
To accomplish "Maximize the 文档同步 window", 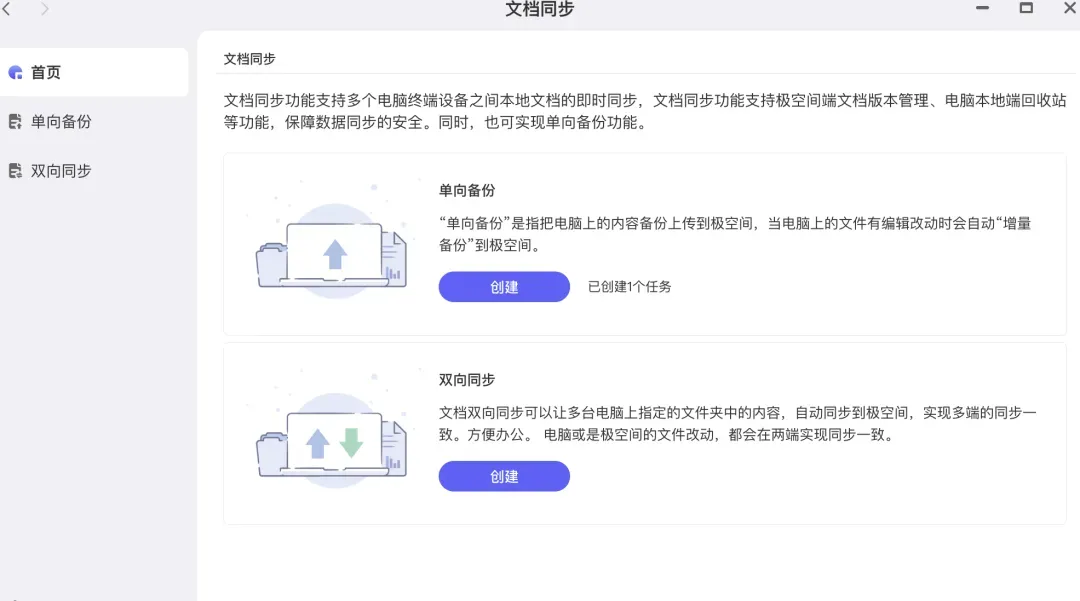I will [1026, 8].
